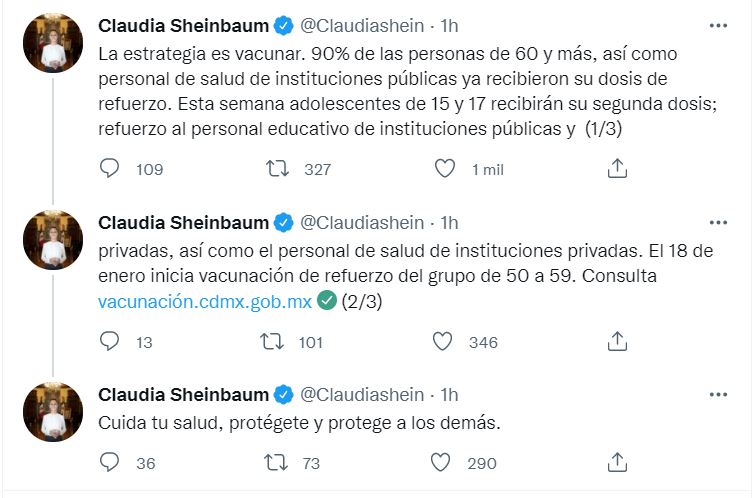This screenshot has height=498, width=755.
Task: Like the second tweet with 346 likes
Action: coord(442,342)
